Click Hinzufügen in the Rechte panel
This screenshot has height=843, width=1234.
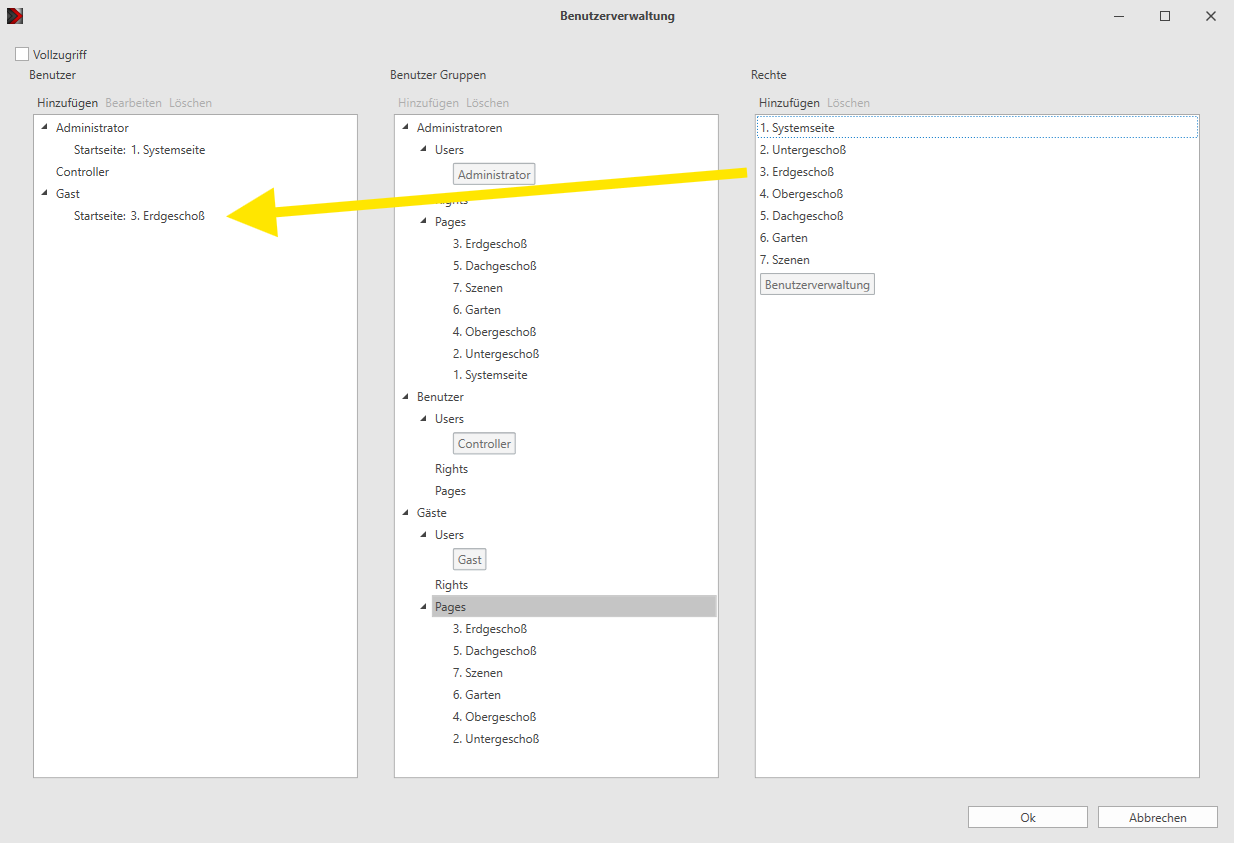789,103
